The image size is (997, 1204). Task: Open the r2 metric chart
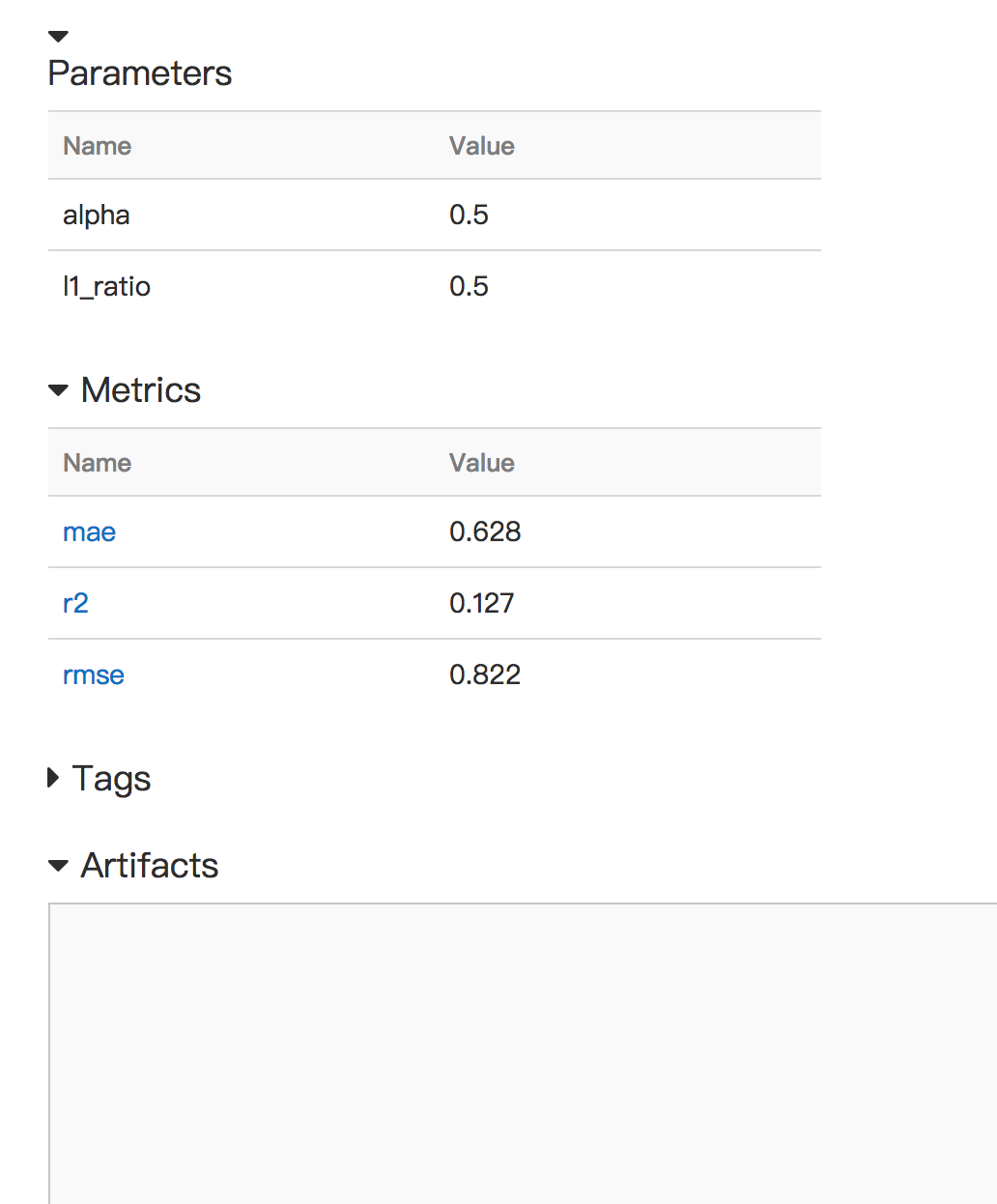pos(75,603)
